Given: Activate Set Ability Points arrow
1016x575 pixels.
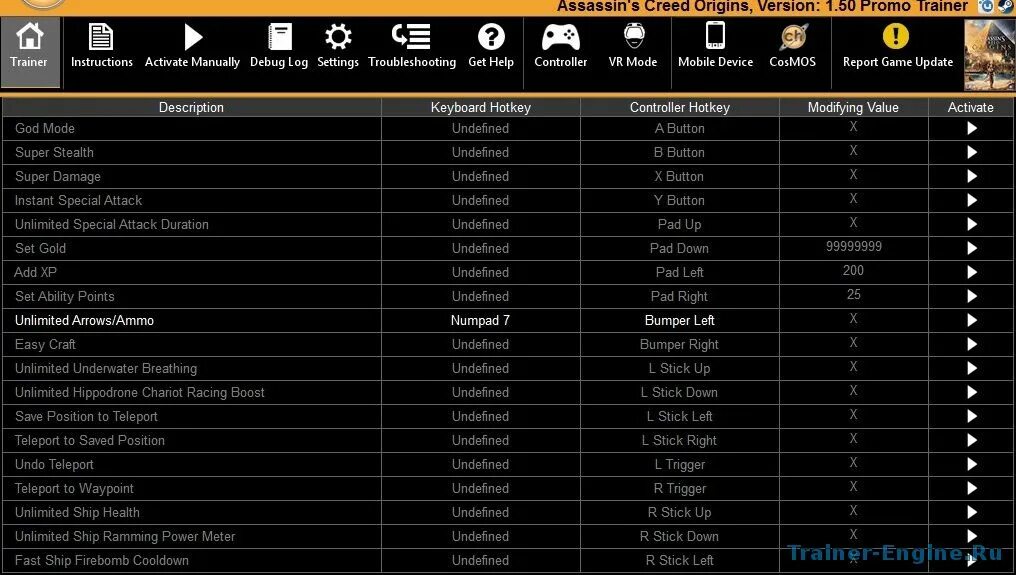Looking at the screenshot, I should click(971, 296).
